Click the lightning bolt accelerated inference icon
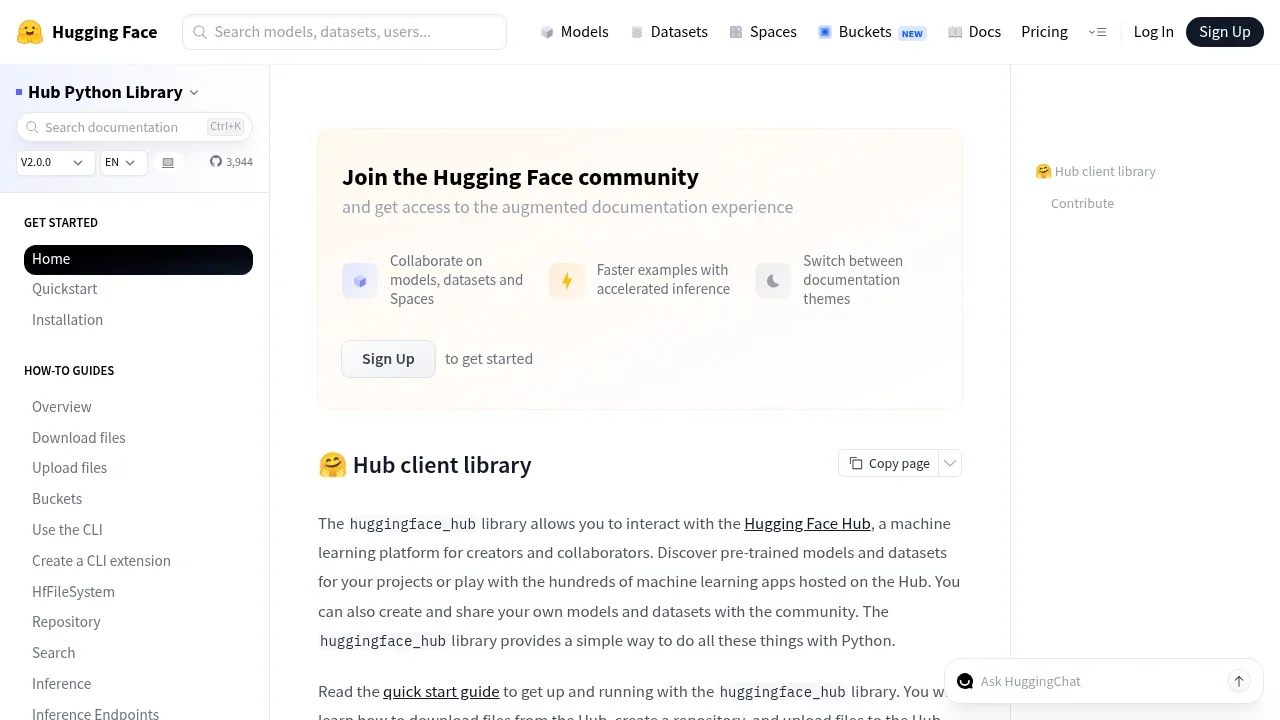Image resolution: width=1280 pixels, height=720 pixels. click(566, 281)
